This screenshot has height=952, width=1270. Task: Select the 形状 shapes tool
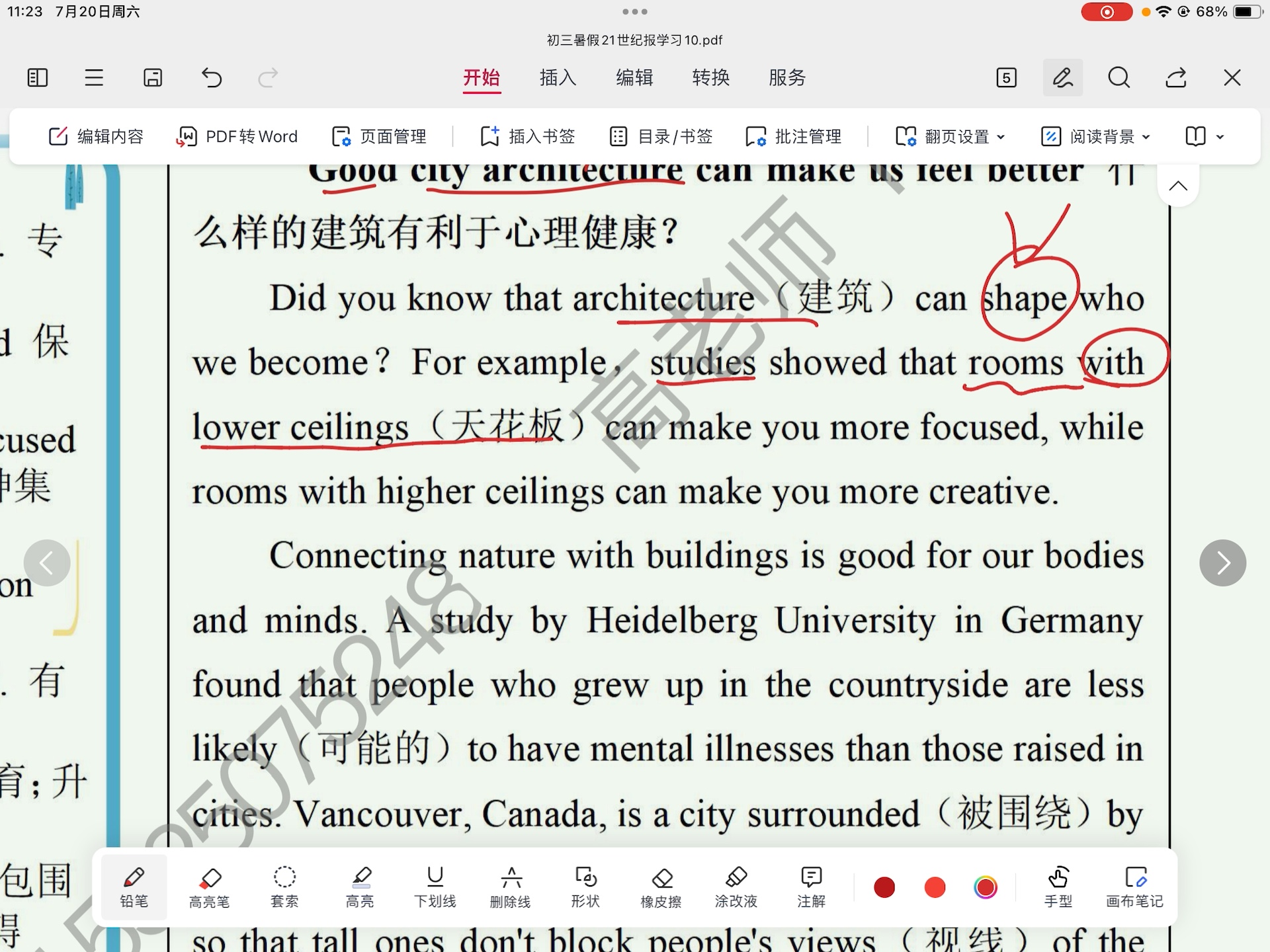(585, 887)
